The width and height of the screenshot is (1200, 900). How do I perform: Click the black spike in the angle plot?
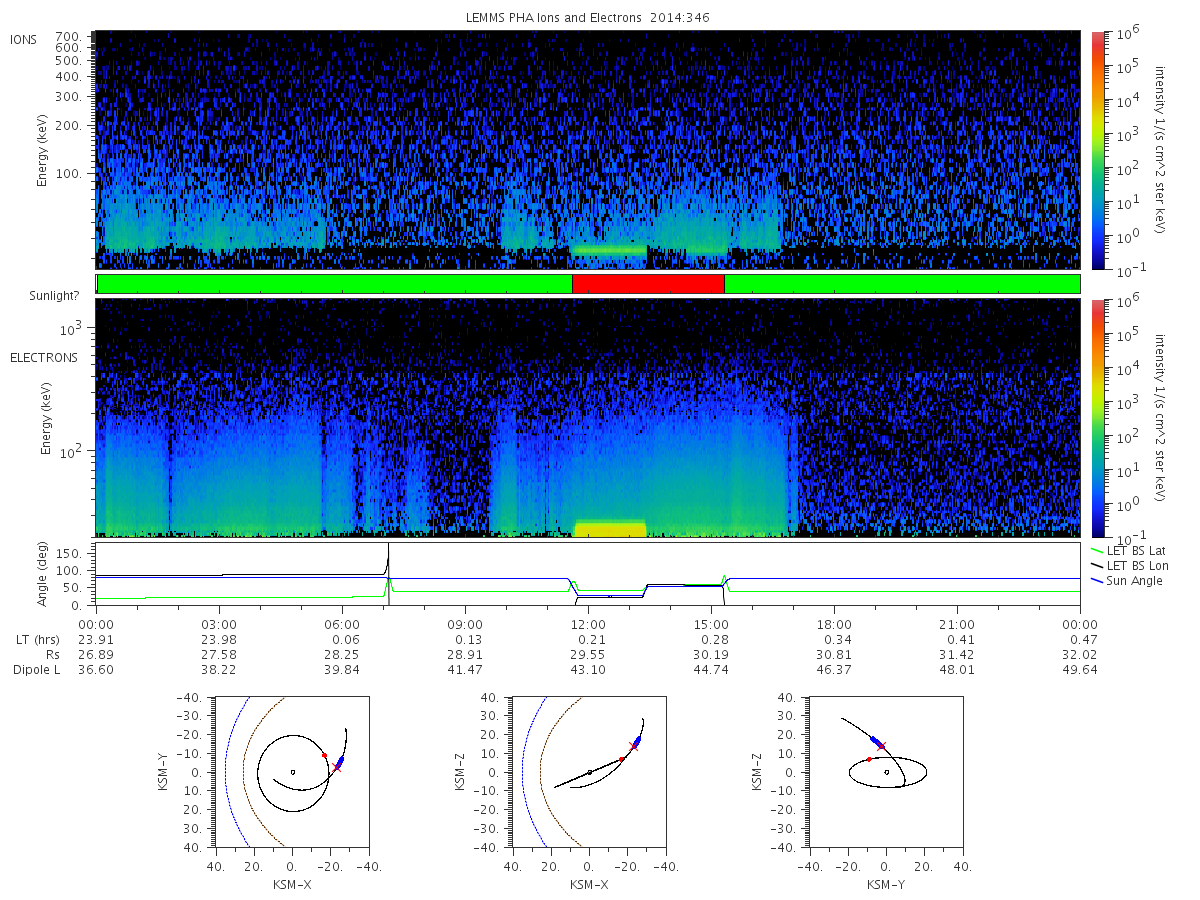(388, 560)
